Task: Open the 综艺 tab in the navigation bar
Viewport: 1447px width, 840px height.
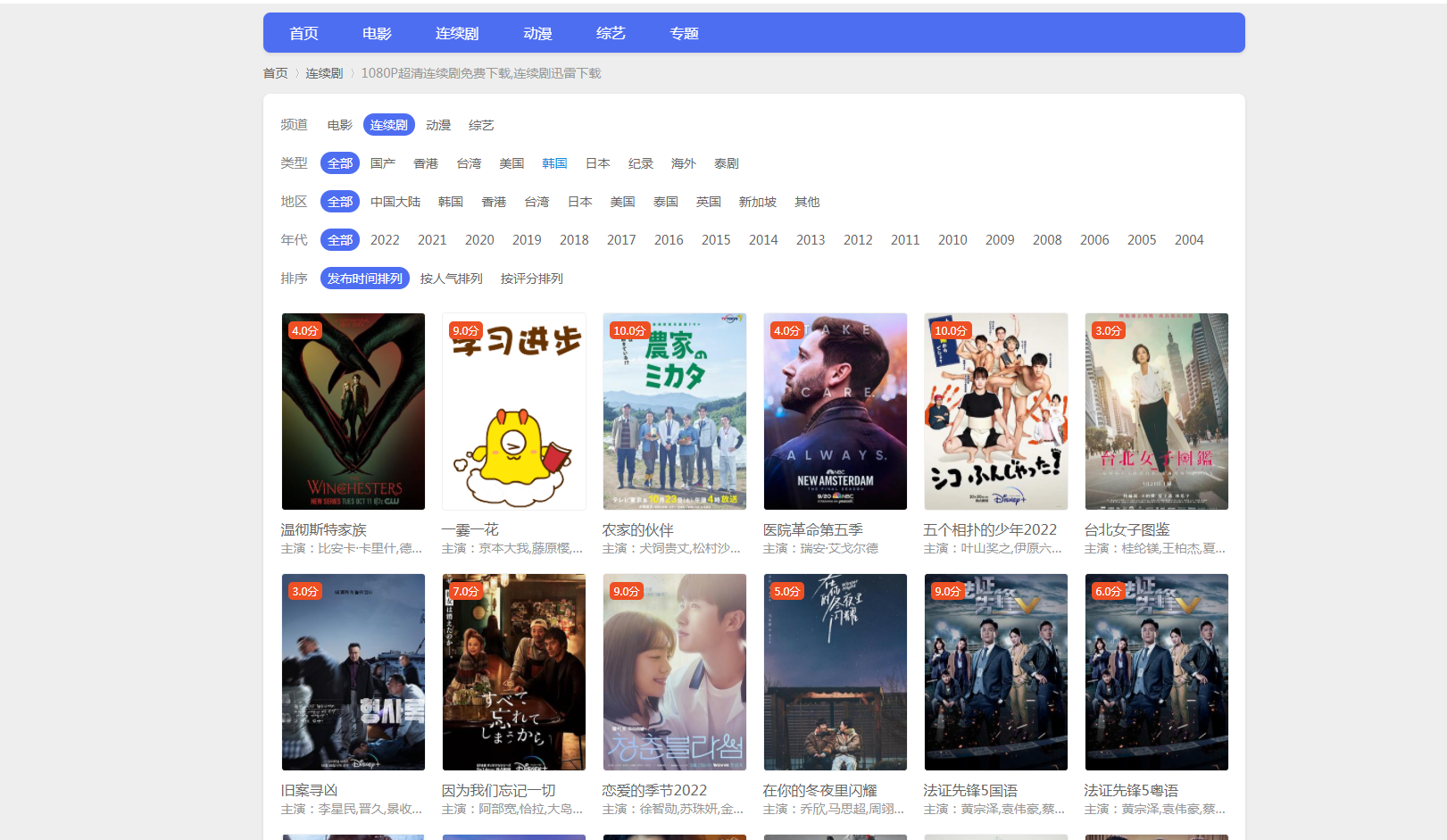Action: tap(611, 33)
